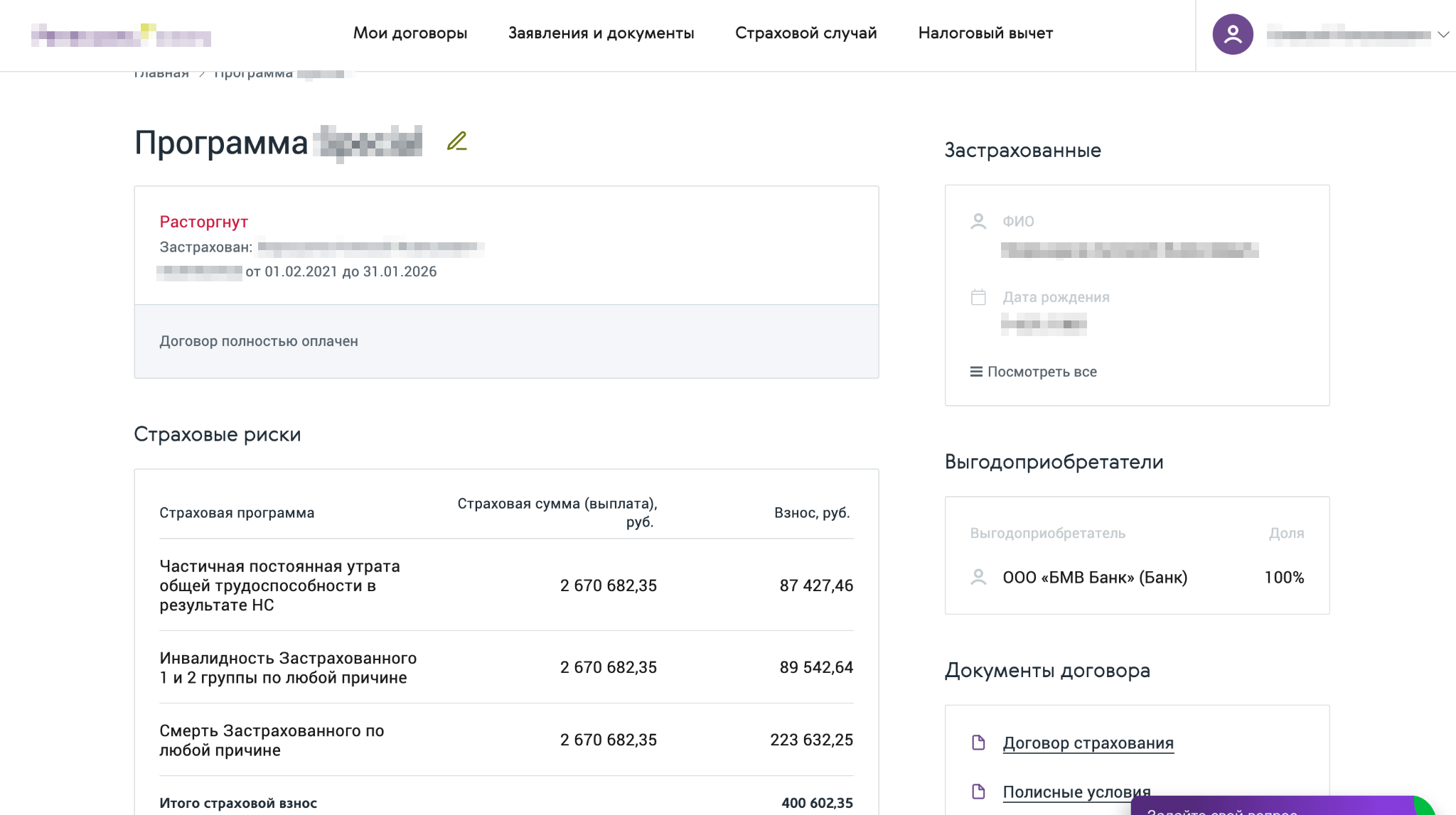Open the user profile avatar icon

pos(1233,34)
